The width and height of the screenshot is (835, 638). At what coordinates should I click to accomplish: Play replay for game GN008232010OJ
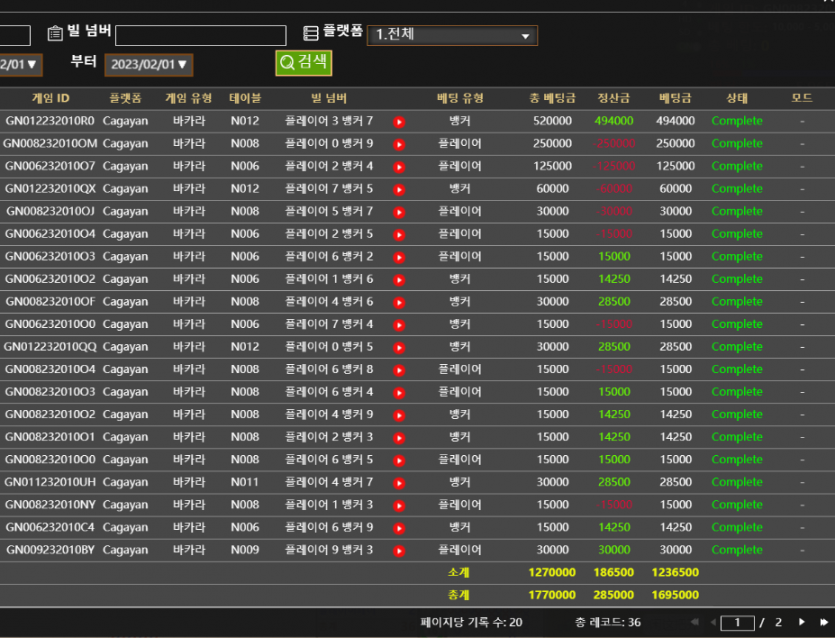[399, 212]
